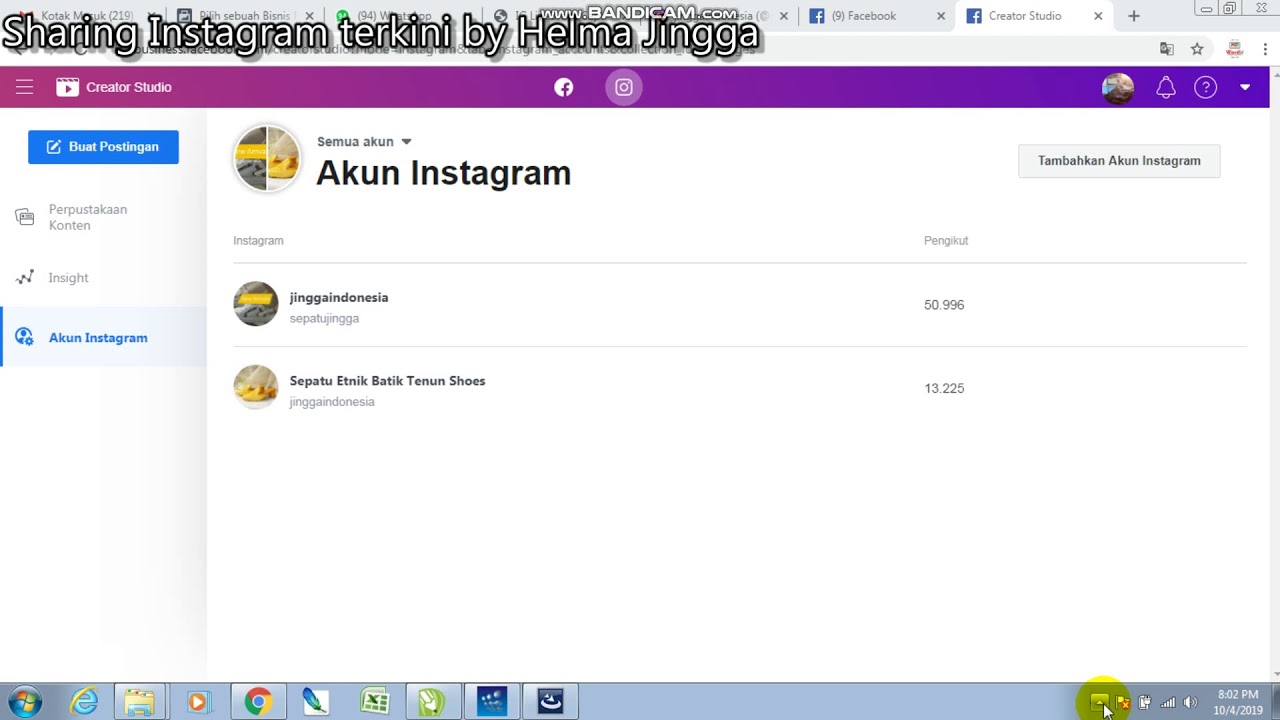This screenshot has height=720, width=1280.
Task: Open Perpustakaan Konten in sidebar
Action: [x=104, y=217]
